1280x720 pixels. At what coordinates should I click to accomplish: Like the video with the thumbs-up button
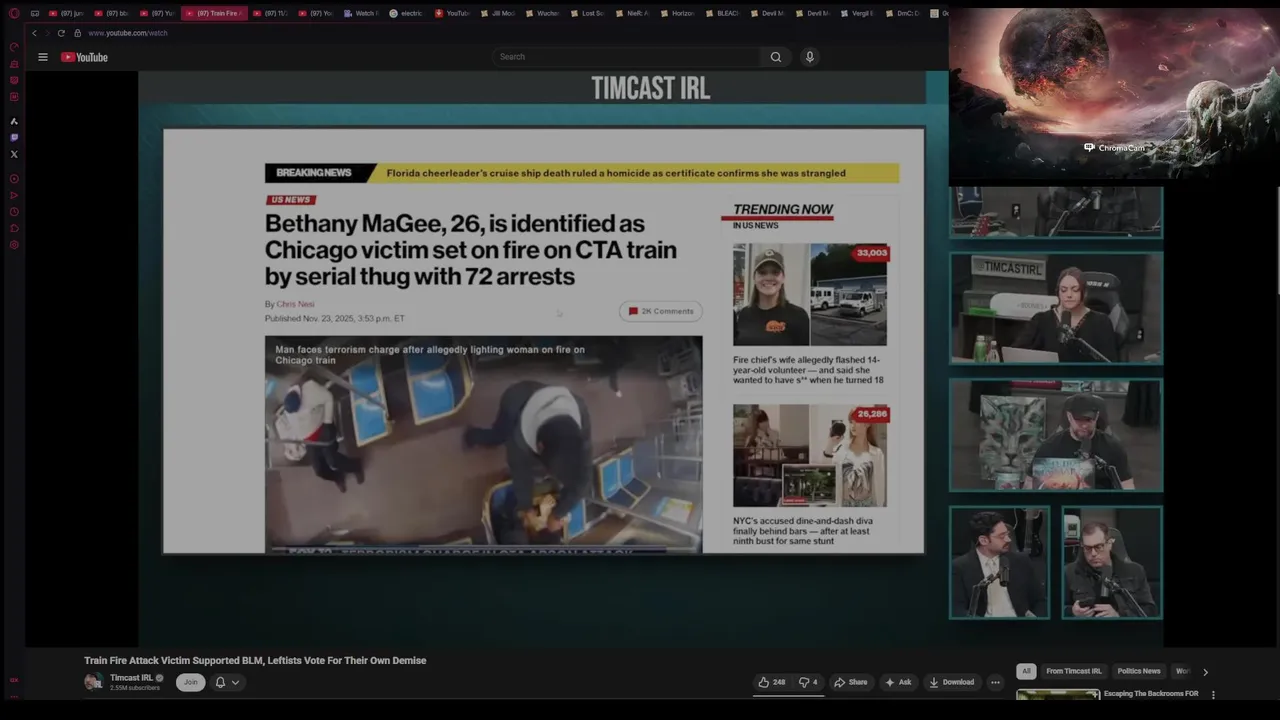click(771, 682)
